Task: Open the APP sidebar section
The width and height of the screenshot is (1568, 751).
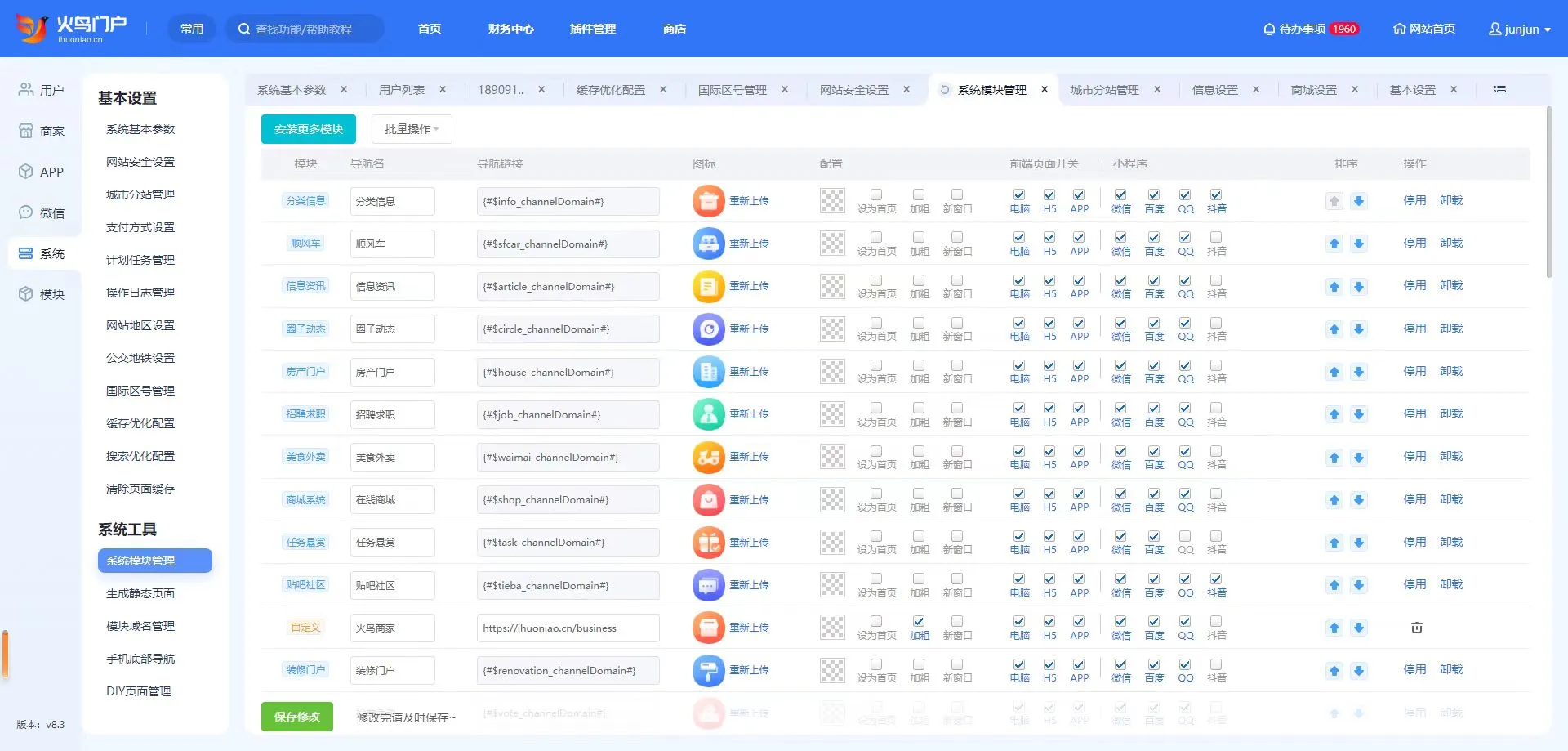Action: [x=42, y=172]
